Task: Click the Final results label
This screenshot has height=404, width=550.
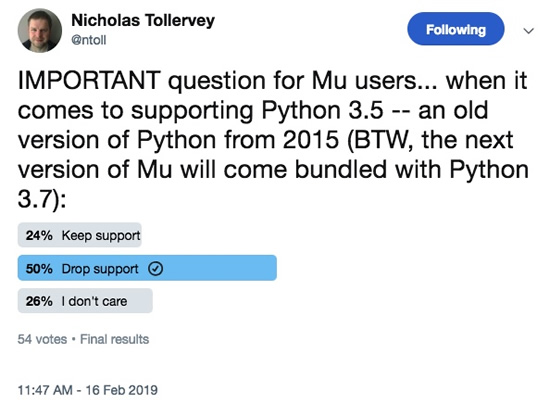Action: coord(114,339)
